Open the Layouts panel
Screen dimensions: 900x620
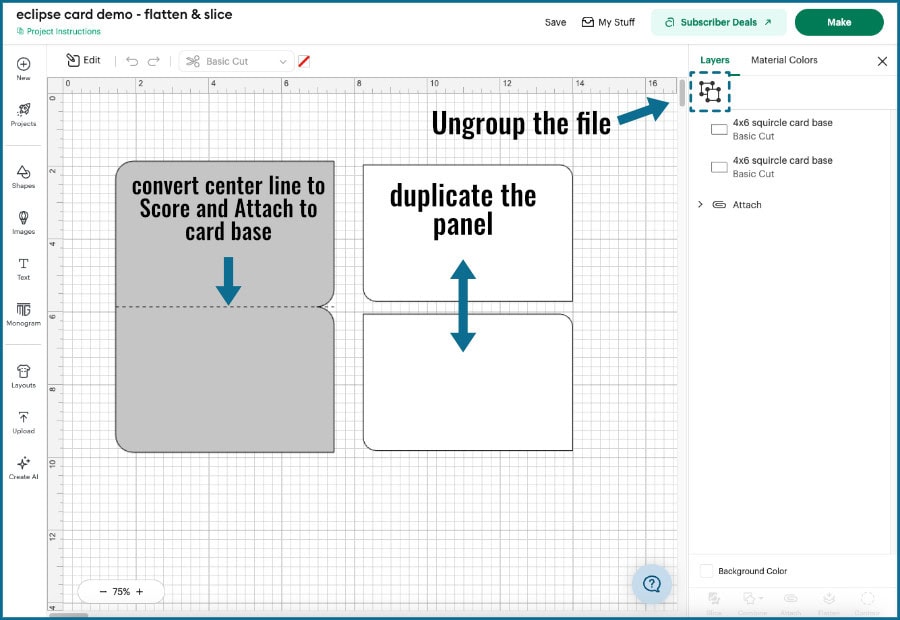23,376
